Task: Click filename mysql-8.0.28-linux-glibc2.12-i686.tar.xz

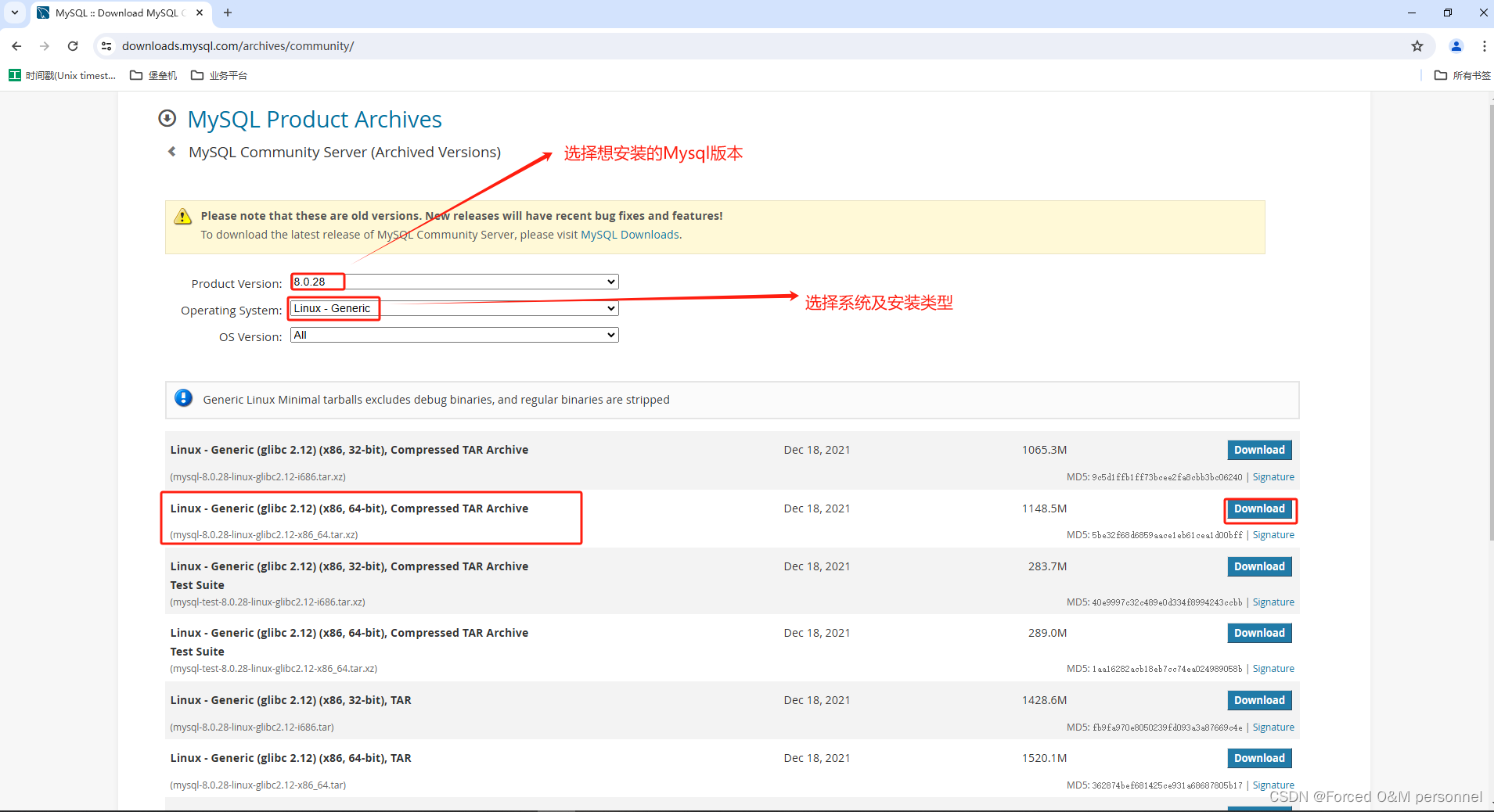Action: tap(257, 477)
